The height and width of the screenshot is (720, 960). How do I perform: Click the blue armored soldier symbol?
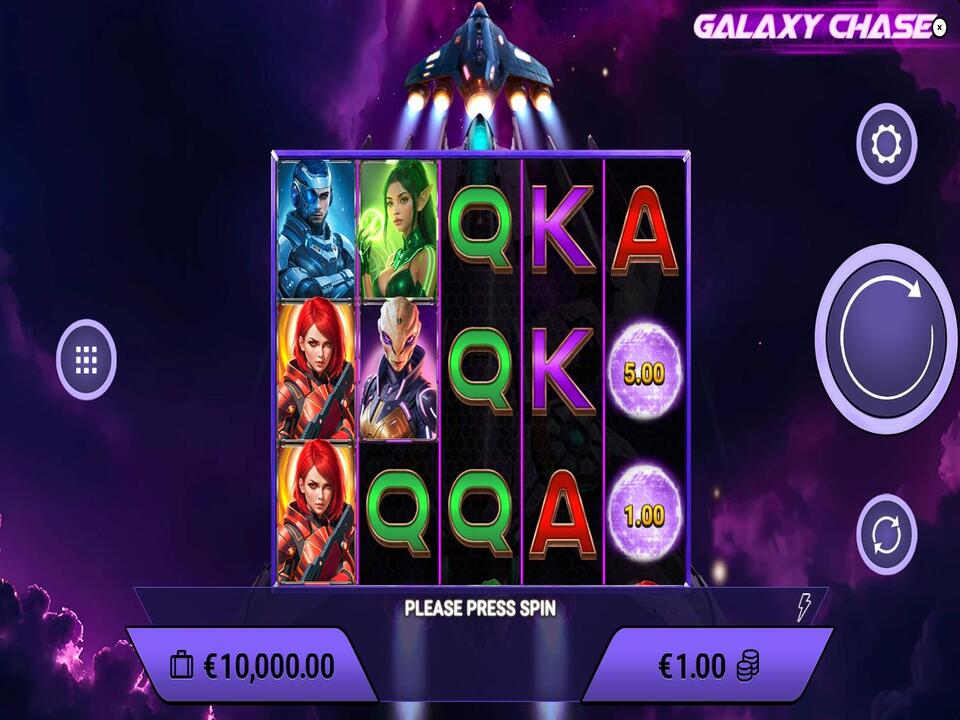[316, 230]
